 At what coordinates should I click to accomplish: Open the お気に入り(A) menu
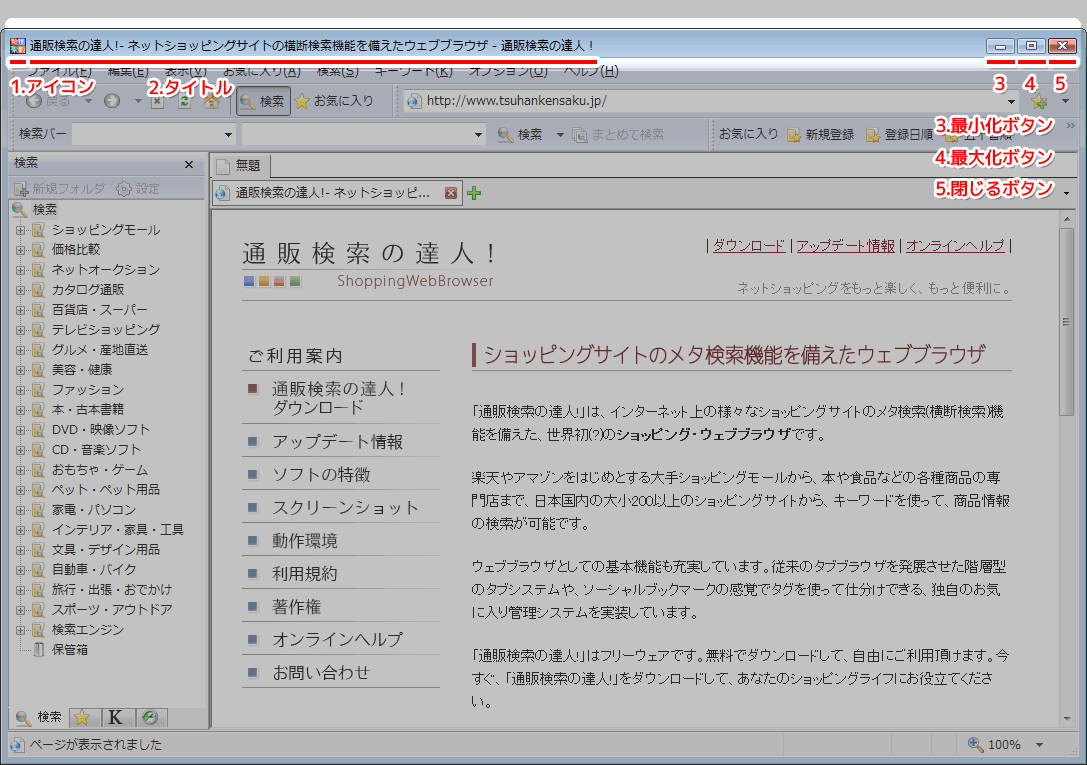(262, 71)
